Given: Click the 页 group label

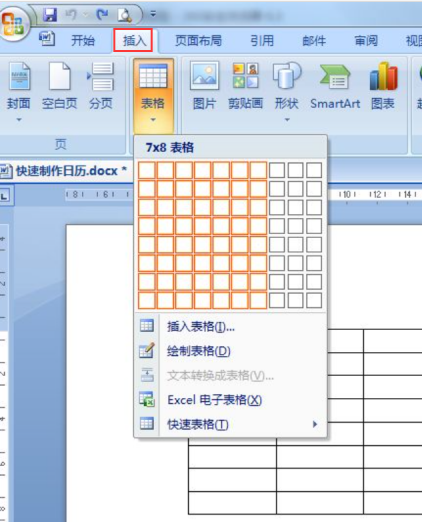Looking at the screenshot, I should pos(60,144).
